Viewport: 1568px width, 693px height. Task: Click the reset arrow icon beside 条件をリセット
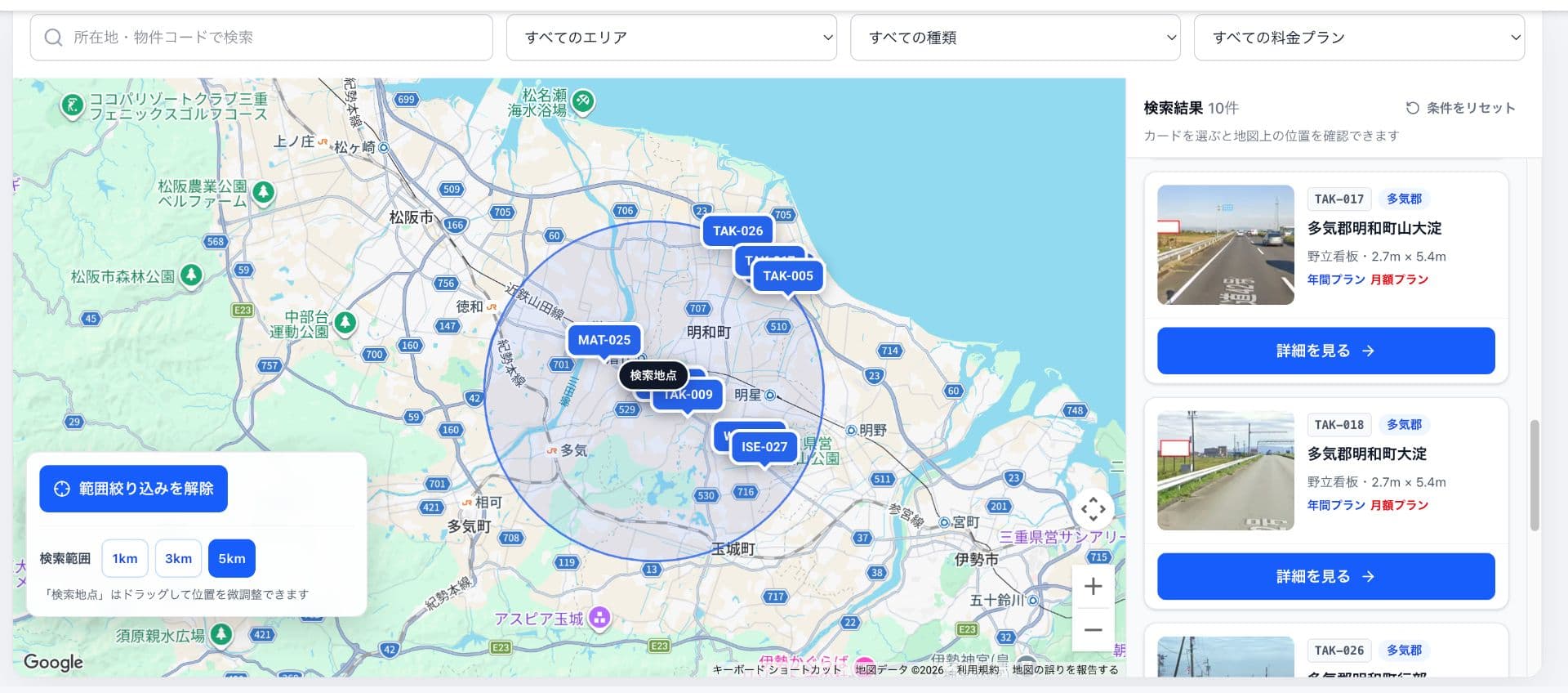1412,108
